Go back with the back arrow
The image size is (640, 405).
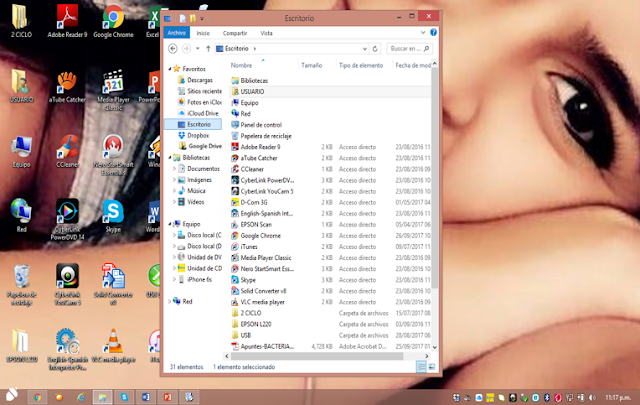click(x=173, y=49)
